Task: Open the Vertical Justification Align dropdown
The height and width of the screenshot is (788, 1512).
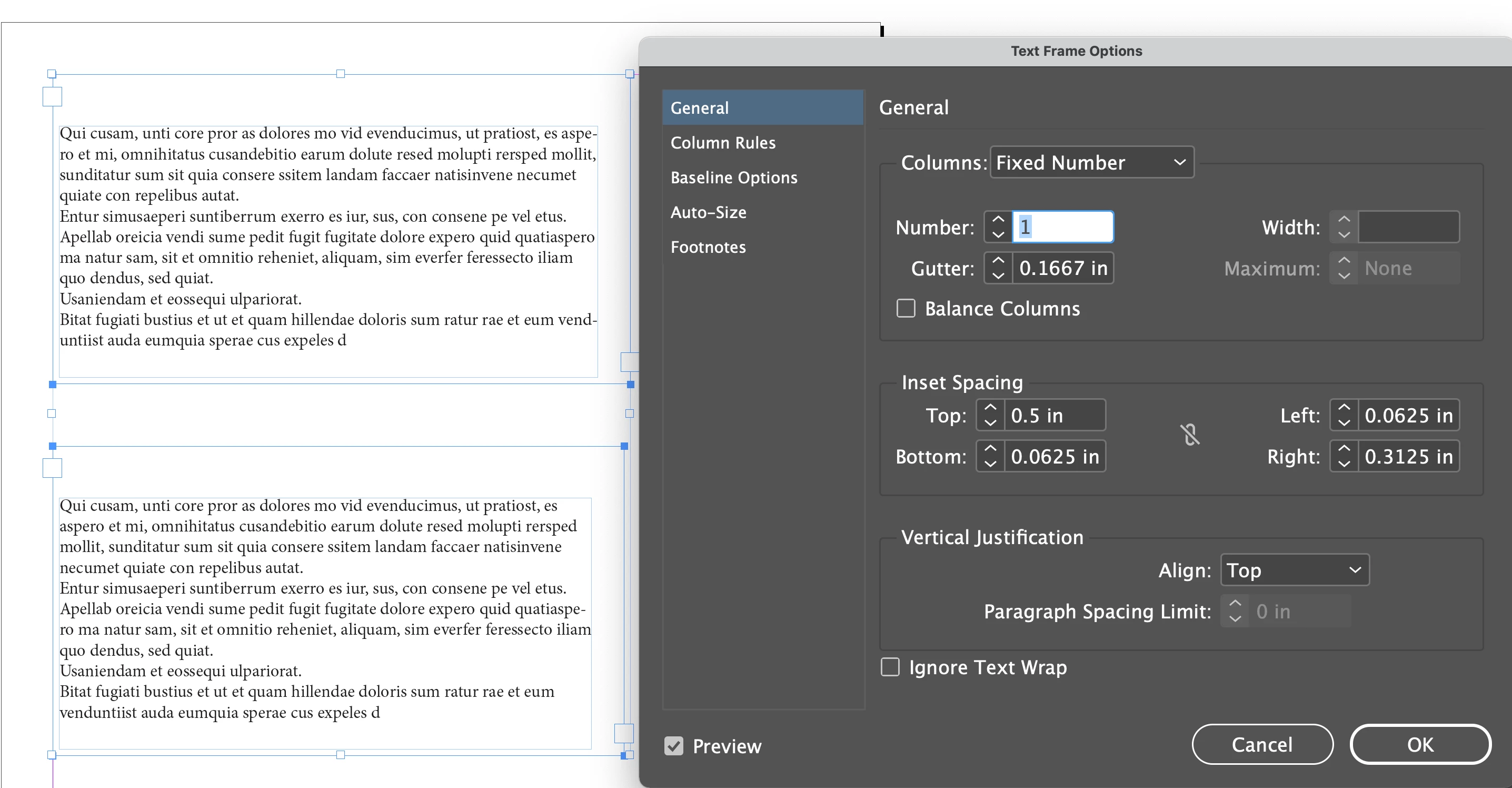Action: click(1294, 569)
